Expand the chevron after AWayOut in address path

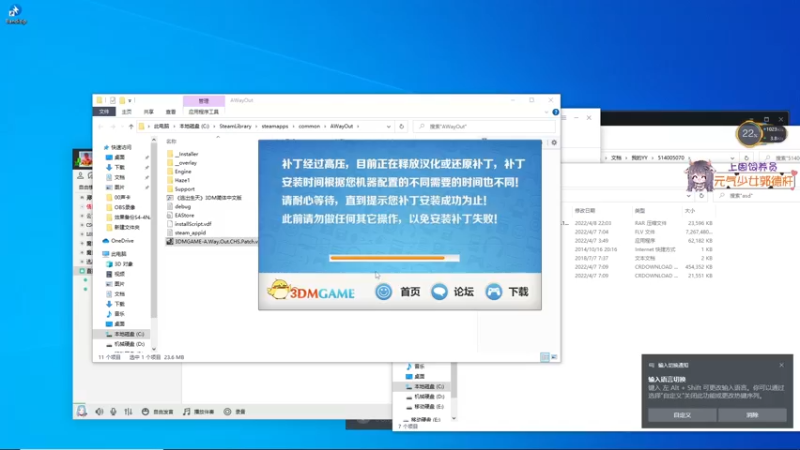358,127
